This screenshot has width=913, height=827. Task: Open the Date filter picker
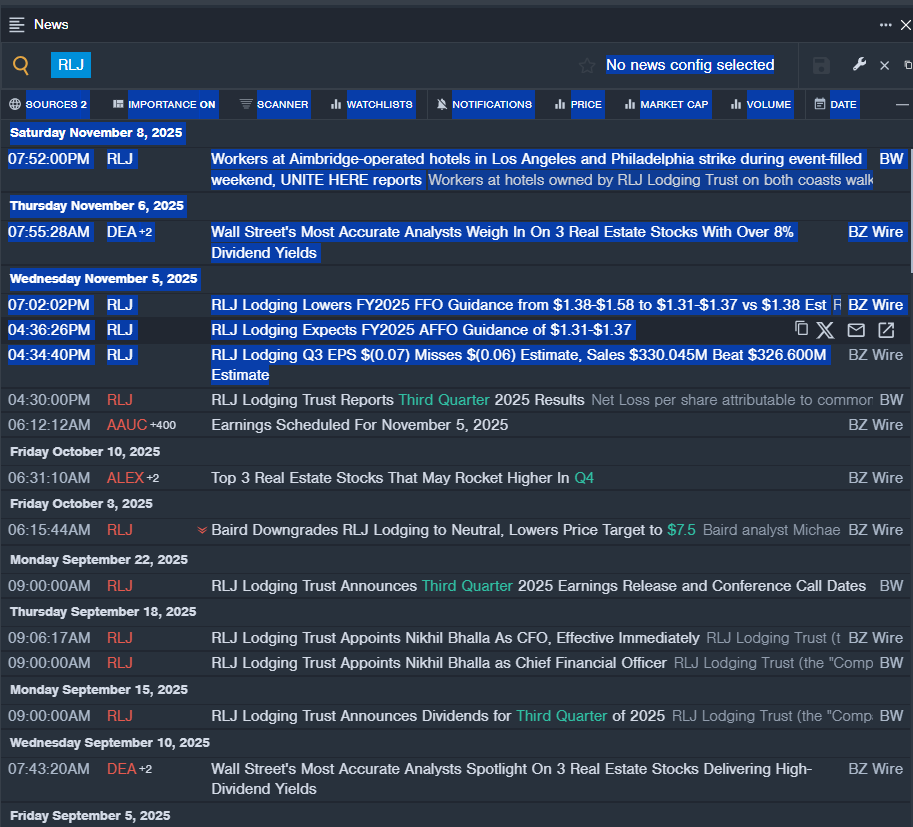tap(835, 104)
